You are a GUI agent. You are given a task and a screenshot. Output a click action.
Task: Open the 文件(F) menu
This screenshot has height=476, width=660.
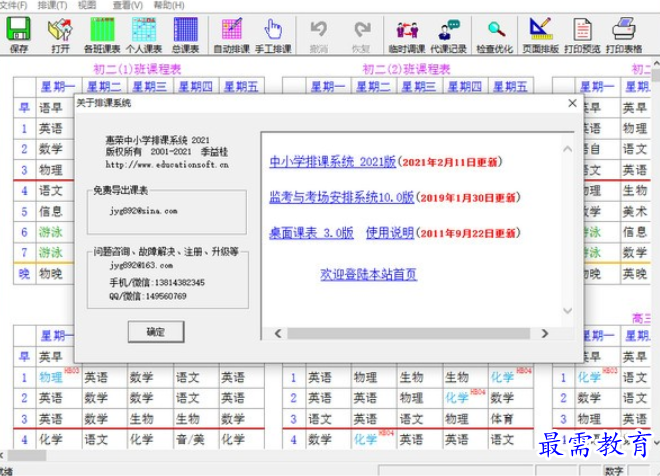13,5
